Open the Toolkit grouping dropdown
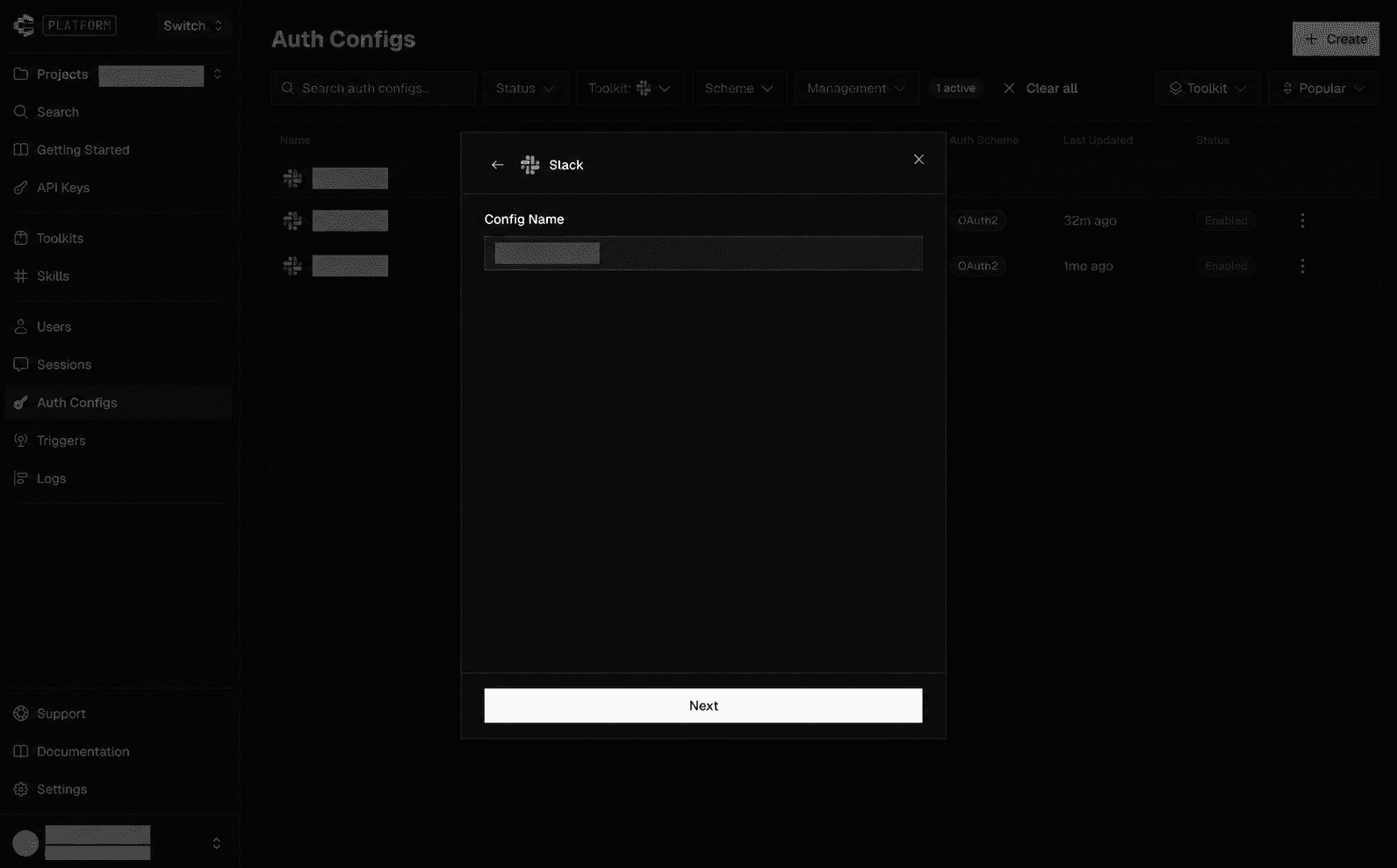This screenshot has width=1397, height=868. pos(1208,89)
